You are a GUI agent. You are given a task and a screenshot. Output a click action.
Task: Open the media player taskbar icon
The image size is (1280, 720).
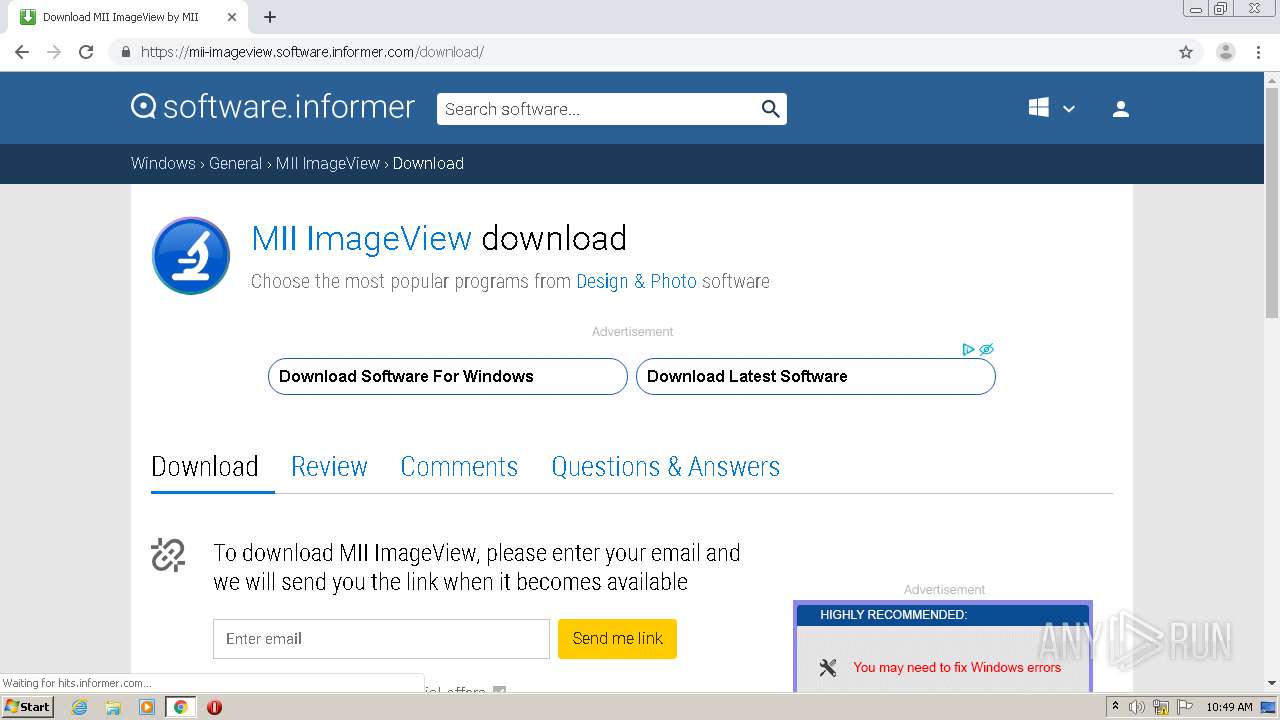click(147, 707)
